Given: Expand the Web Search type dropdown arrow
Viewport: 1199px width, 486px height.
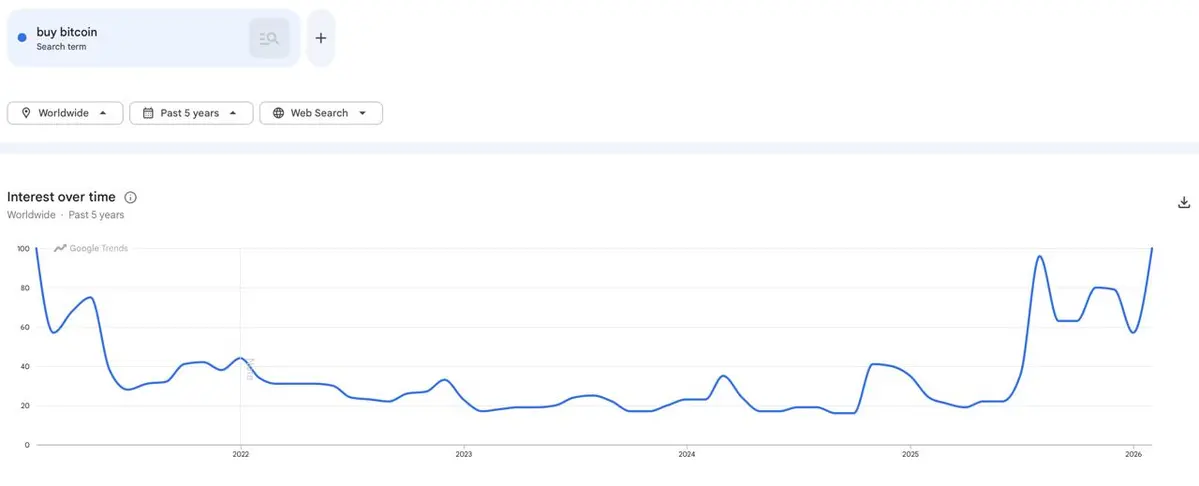Looking at the screenshot, I should point(362,113).
